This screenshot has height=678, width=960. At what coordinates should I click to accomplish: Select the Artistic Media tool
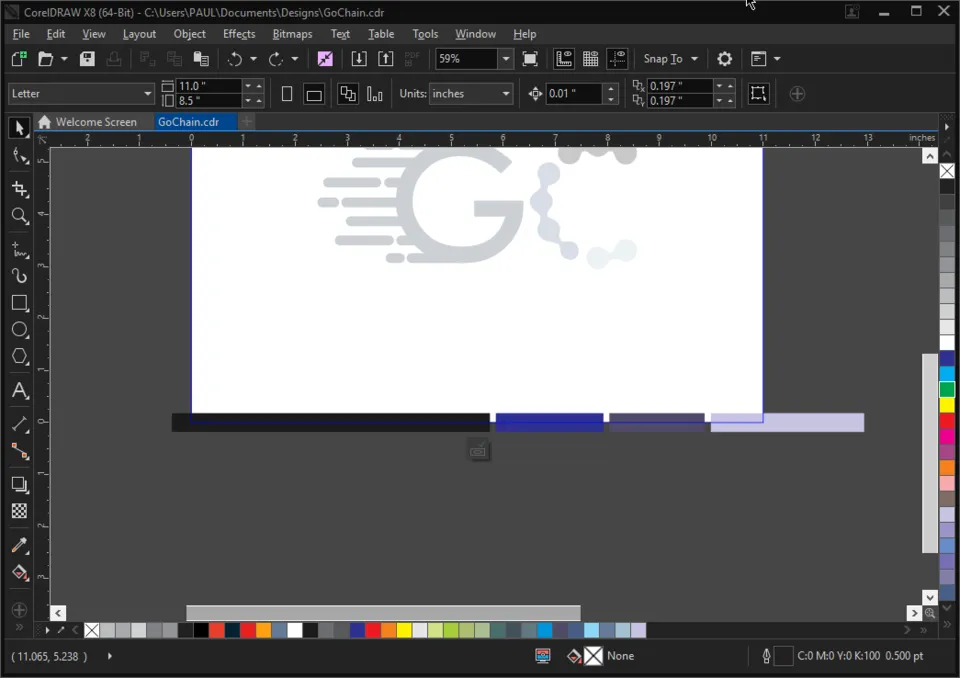19,276
